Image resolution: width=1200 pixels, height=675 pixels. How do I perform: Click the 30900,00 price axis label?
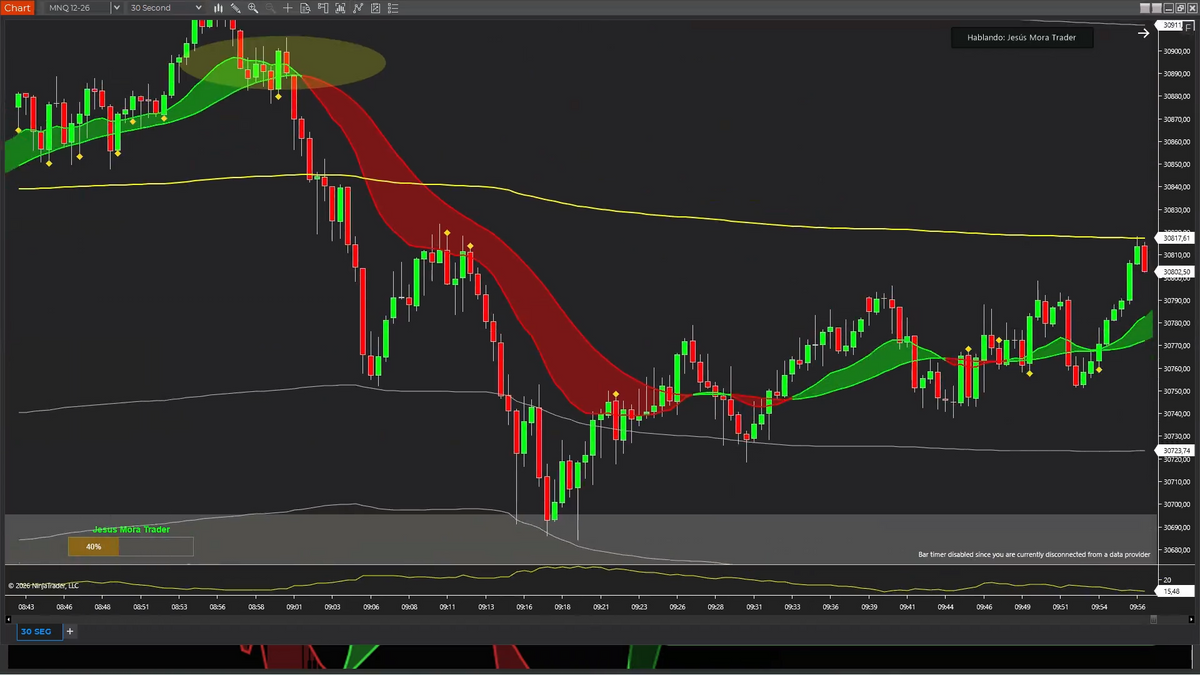click(x=1176, y=51)
